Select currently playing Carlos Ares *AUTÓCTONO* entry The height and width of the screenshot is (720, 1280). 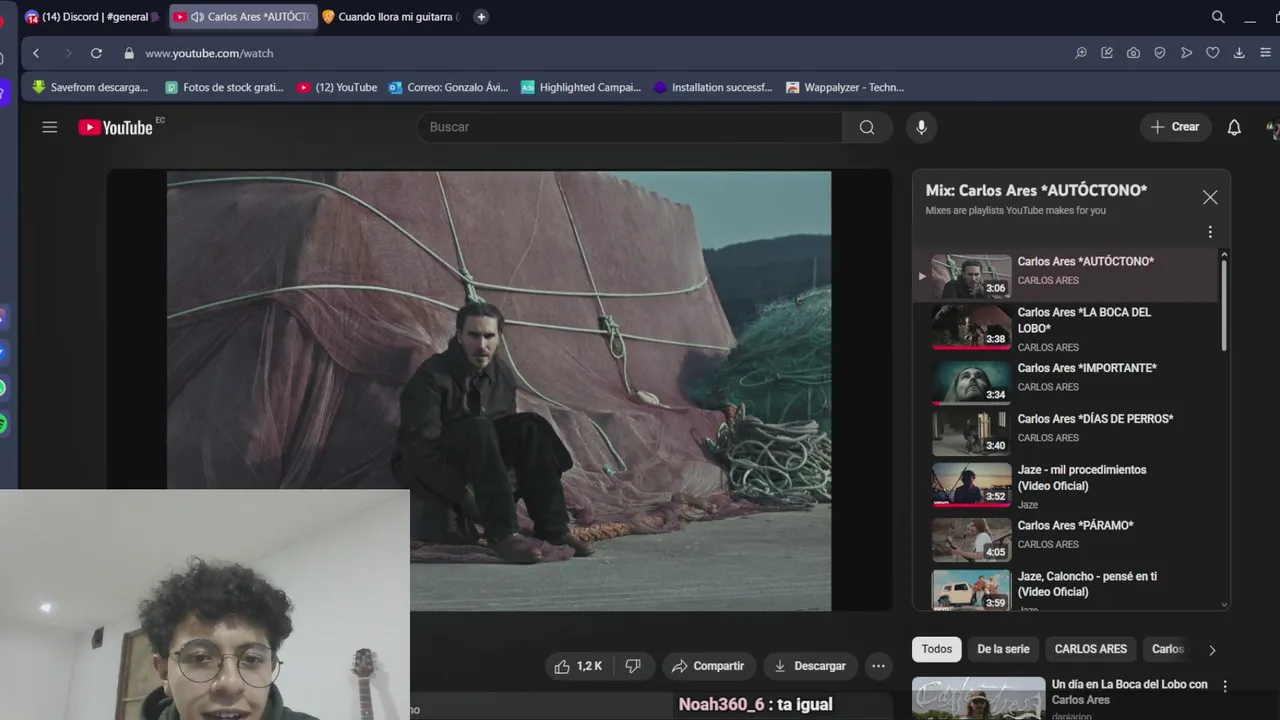(1066, 276)
